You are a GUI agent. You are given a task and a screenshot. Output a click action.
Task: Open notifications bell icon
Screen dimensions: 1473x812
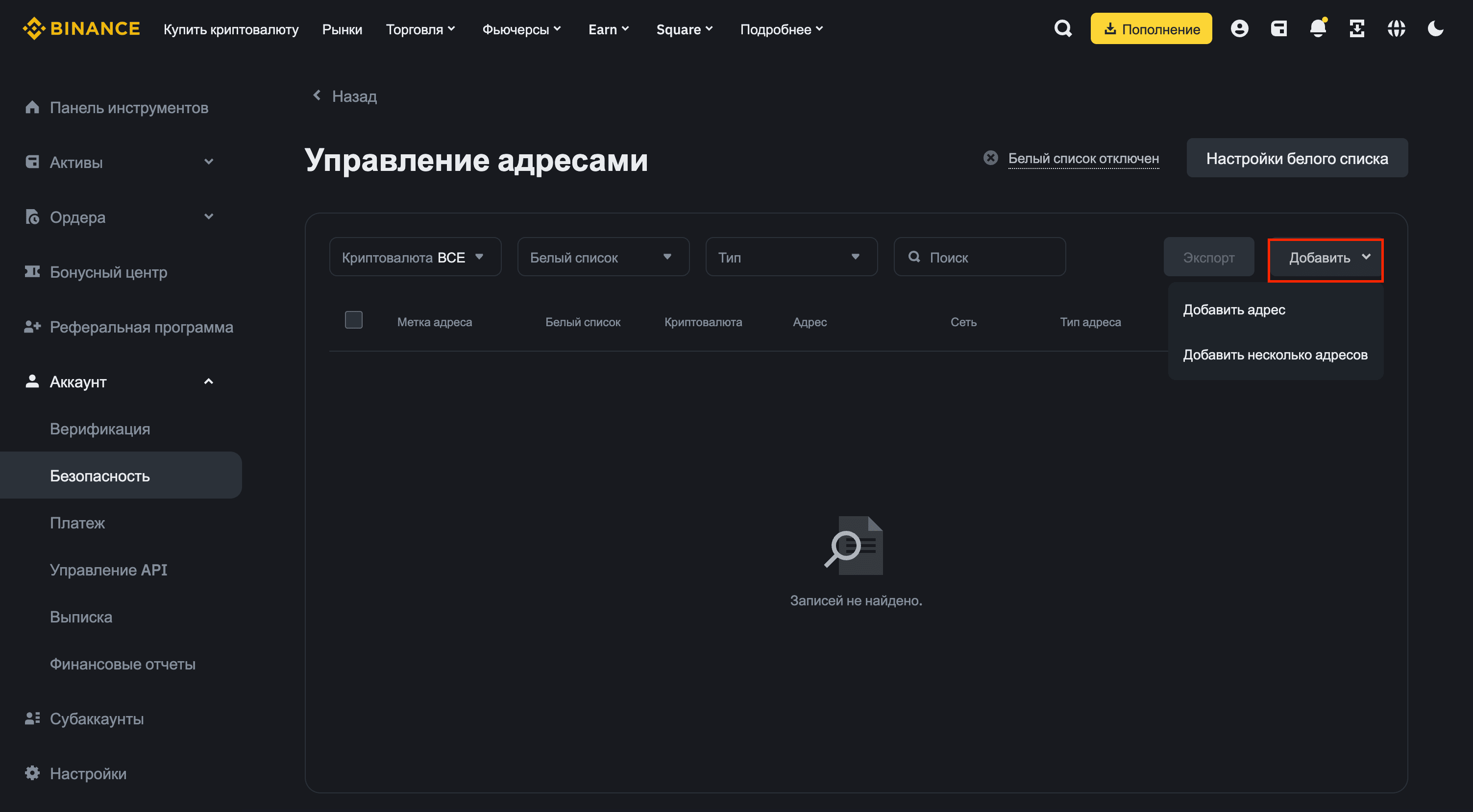click(x=1318, y=28)
